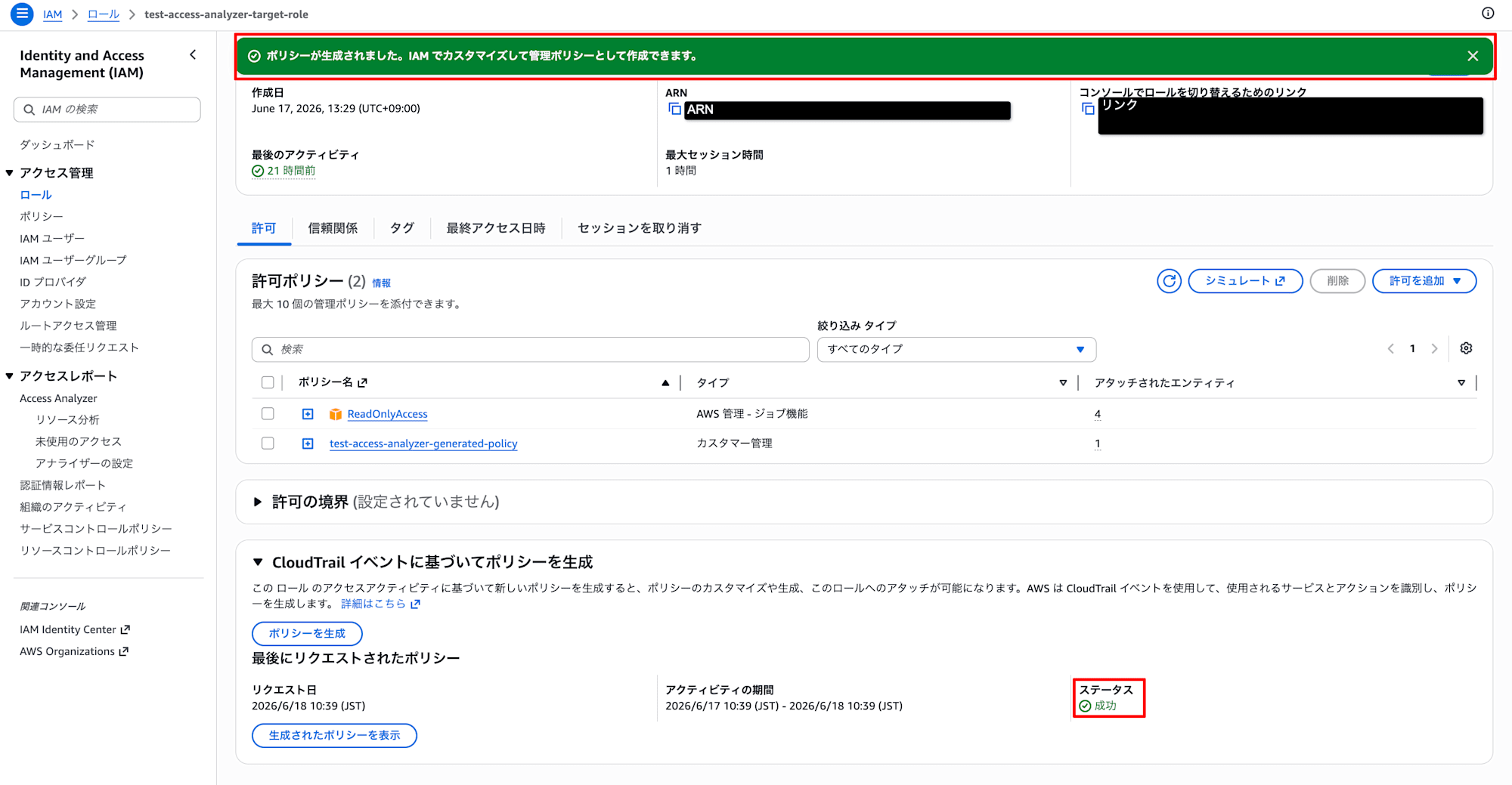The height and width of the screenshot is (785, 1512).
Task: Switch to the Tags tab
Action: pyautogui.click(x=402, y=228)
